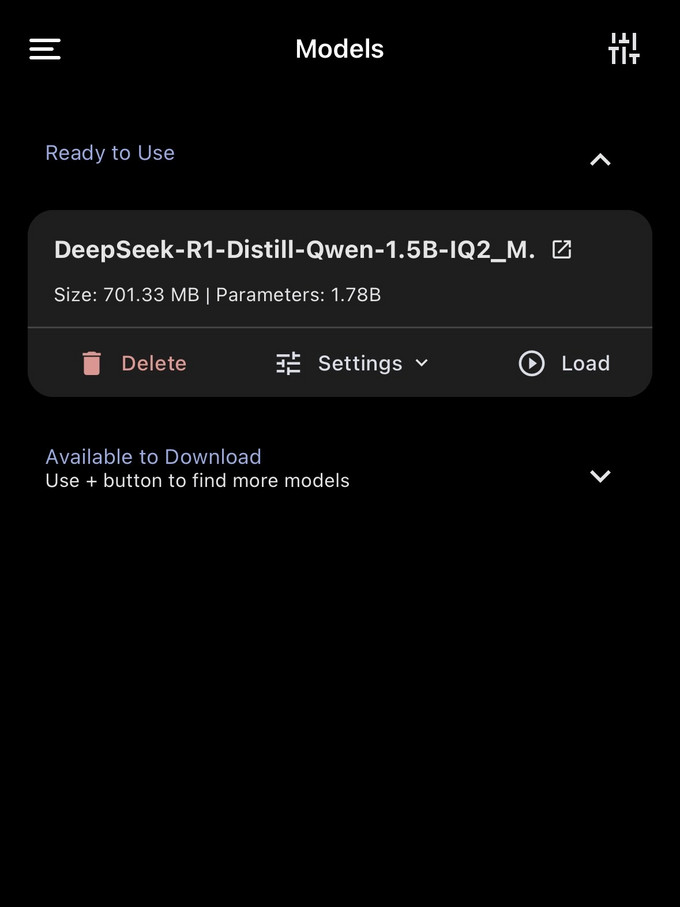Click the Ready to Use section header
680x907 pixels.
point(110,152)
